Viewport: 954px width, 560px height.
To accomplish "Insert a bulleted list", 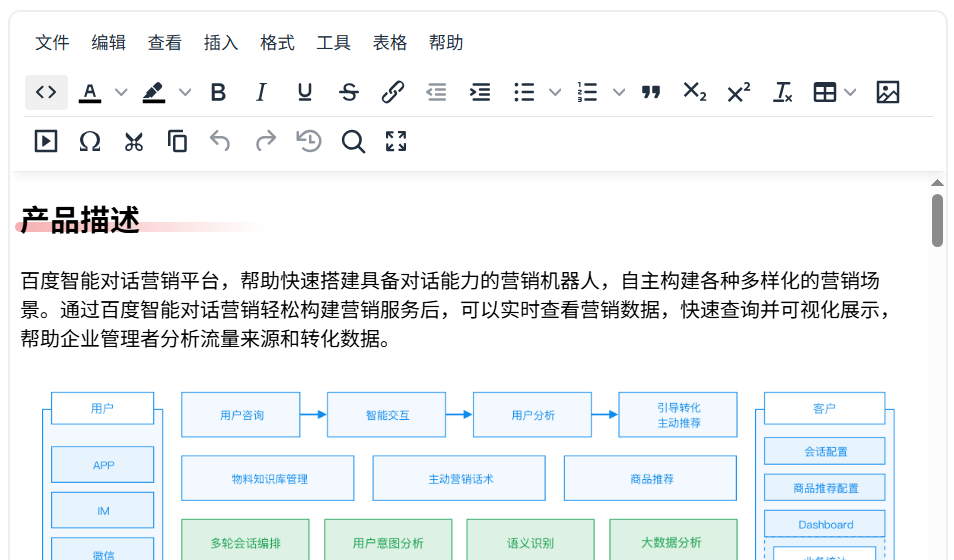I will click(524, 93).
